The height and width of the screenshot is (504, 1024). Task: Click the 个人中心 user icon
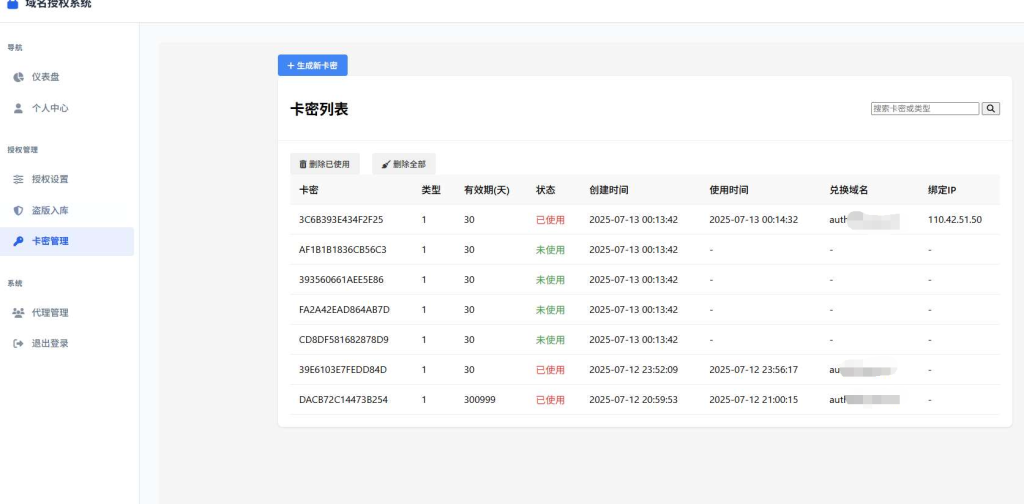(x=18, y=108)
